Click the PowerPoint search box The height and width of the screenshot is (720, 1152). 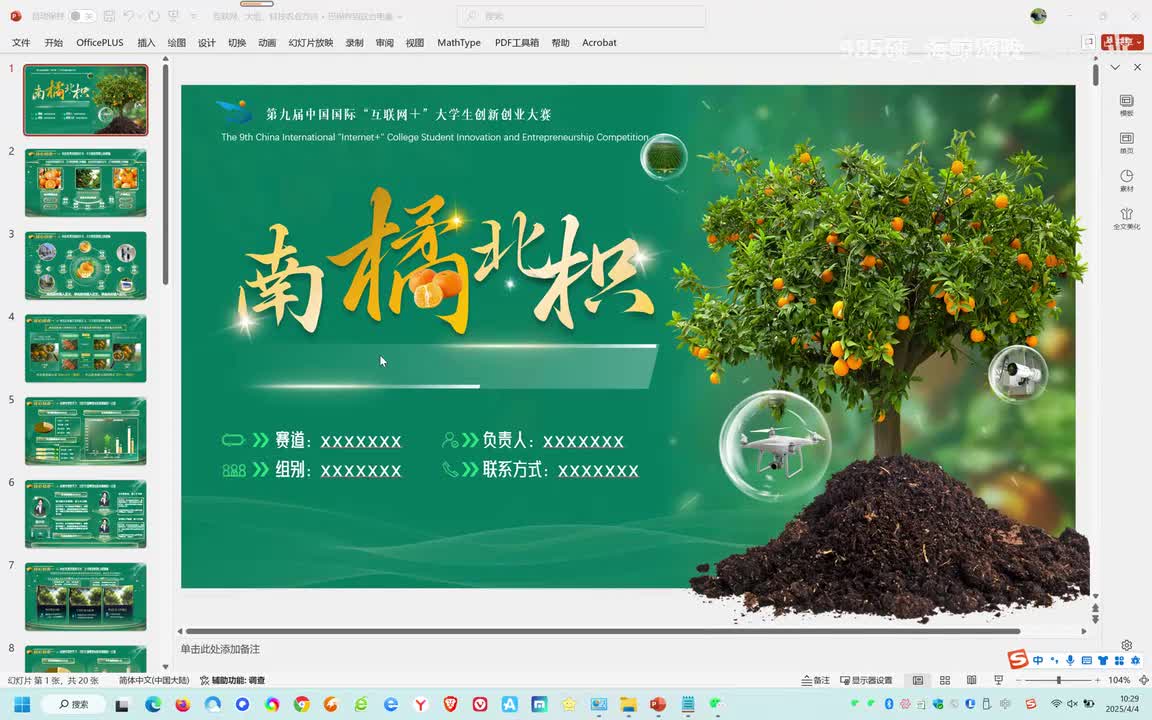click(x=581, y=16)
